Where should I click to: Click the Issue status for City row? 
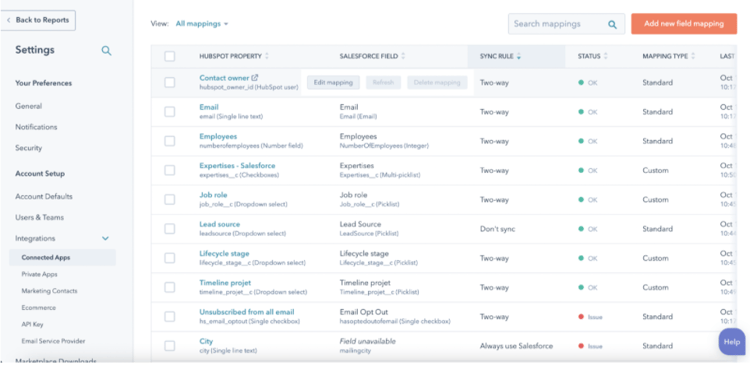point(590,346)
